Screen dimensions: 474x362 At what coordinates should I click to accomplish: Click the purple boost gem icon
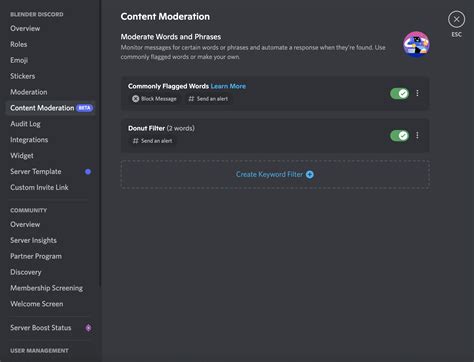(x=88, y=328)
